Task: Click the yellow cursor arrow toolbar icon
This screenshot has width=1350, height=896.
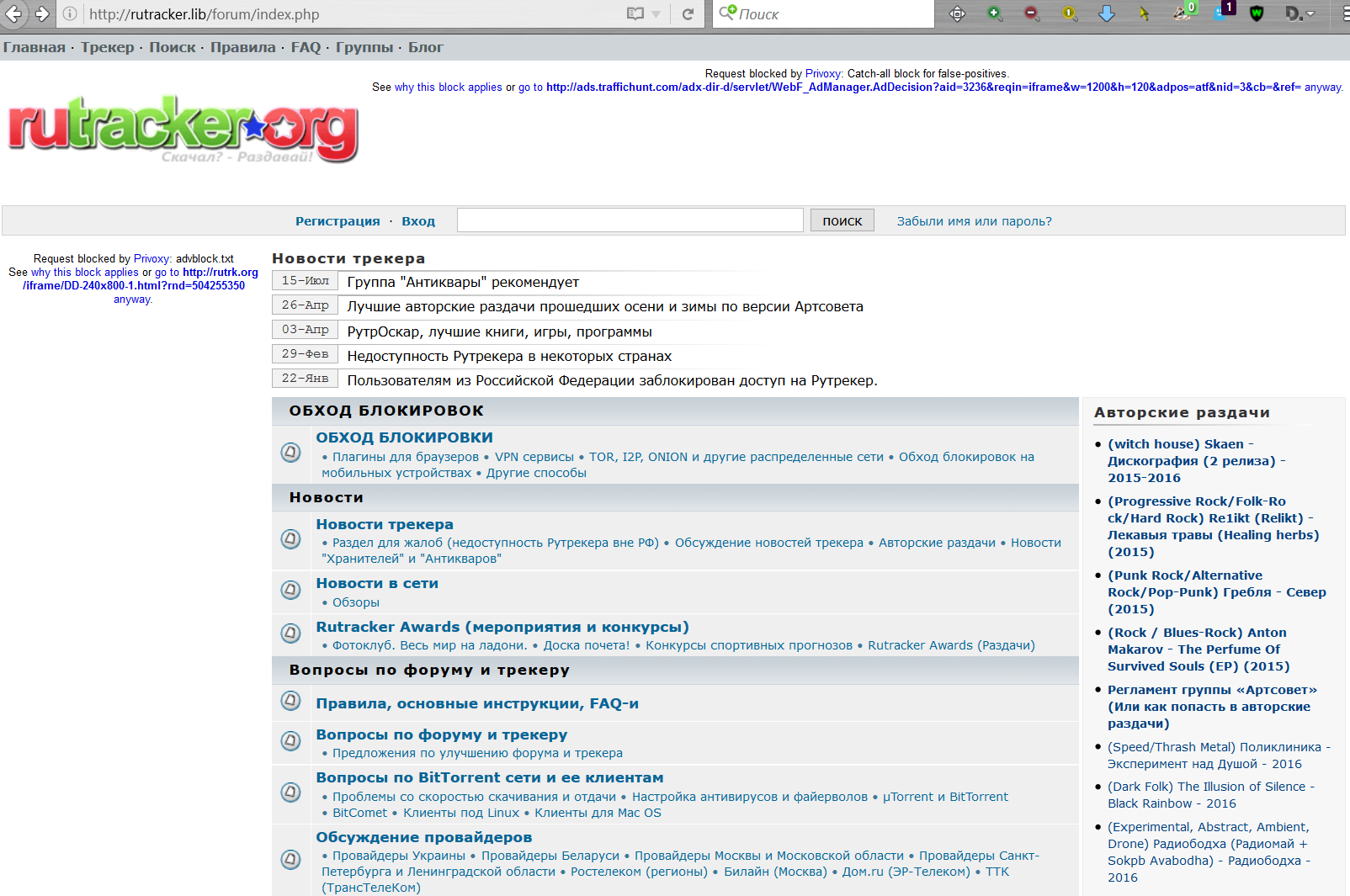Action: [x=1144, y=13]
